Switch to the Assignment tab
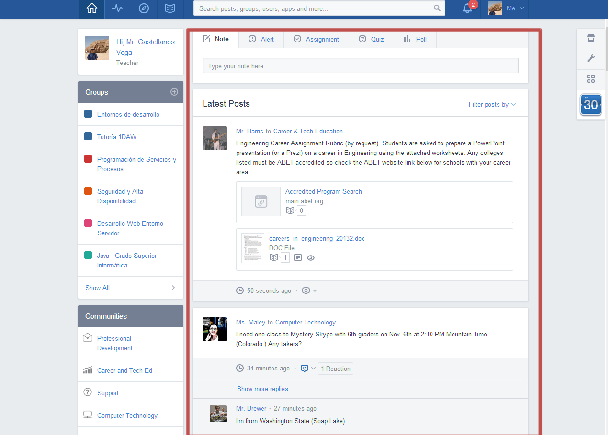This screenshot has width=608, height=435. point(316,39)
